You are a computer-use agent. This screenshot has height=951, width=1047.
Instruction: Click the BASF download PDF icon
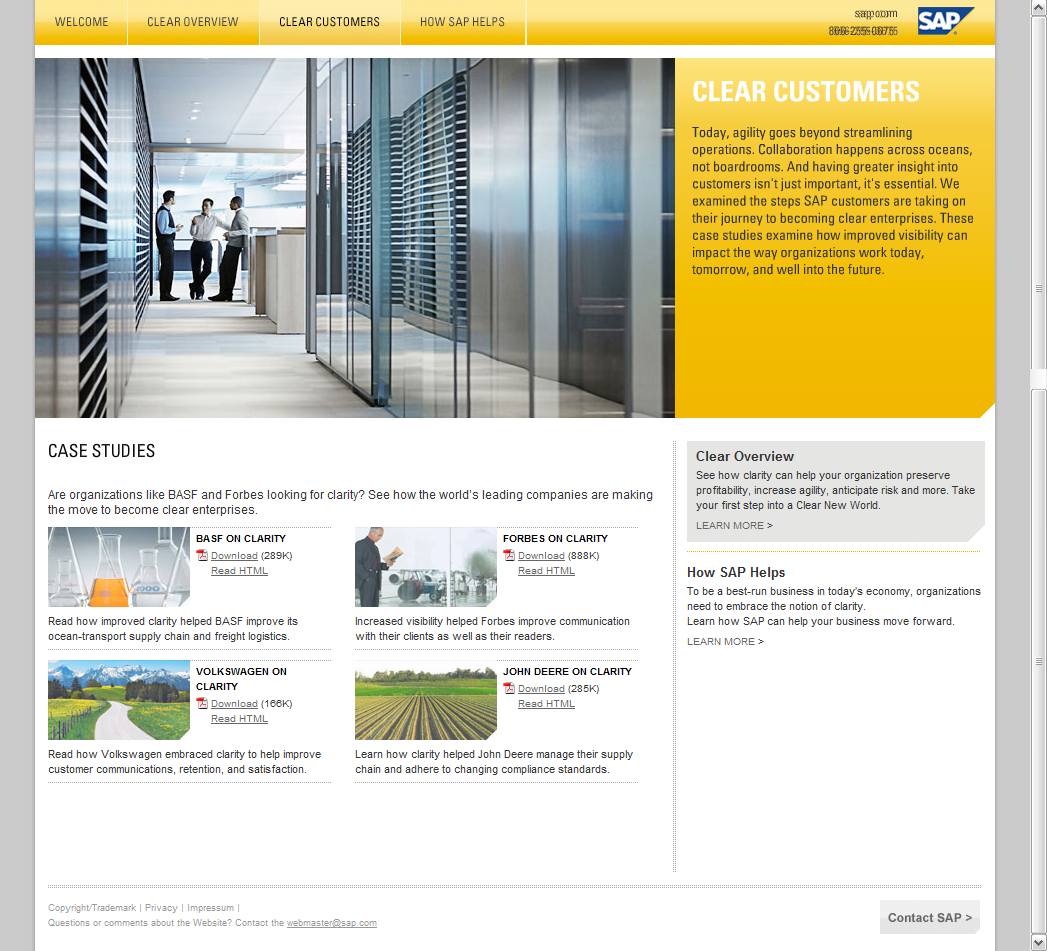tap(202, 555)
